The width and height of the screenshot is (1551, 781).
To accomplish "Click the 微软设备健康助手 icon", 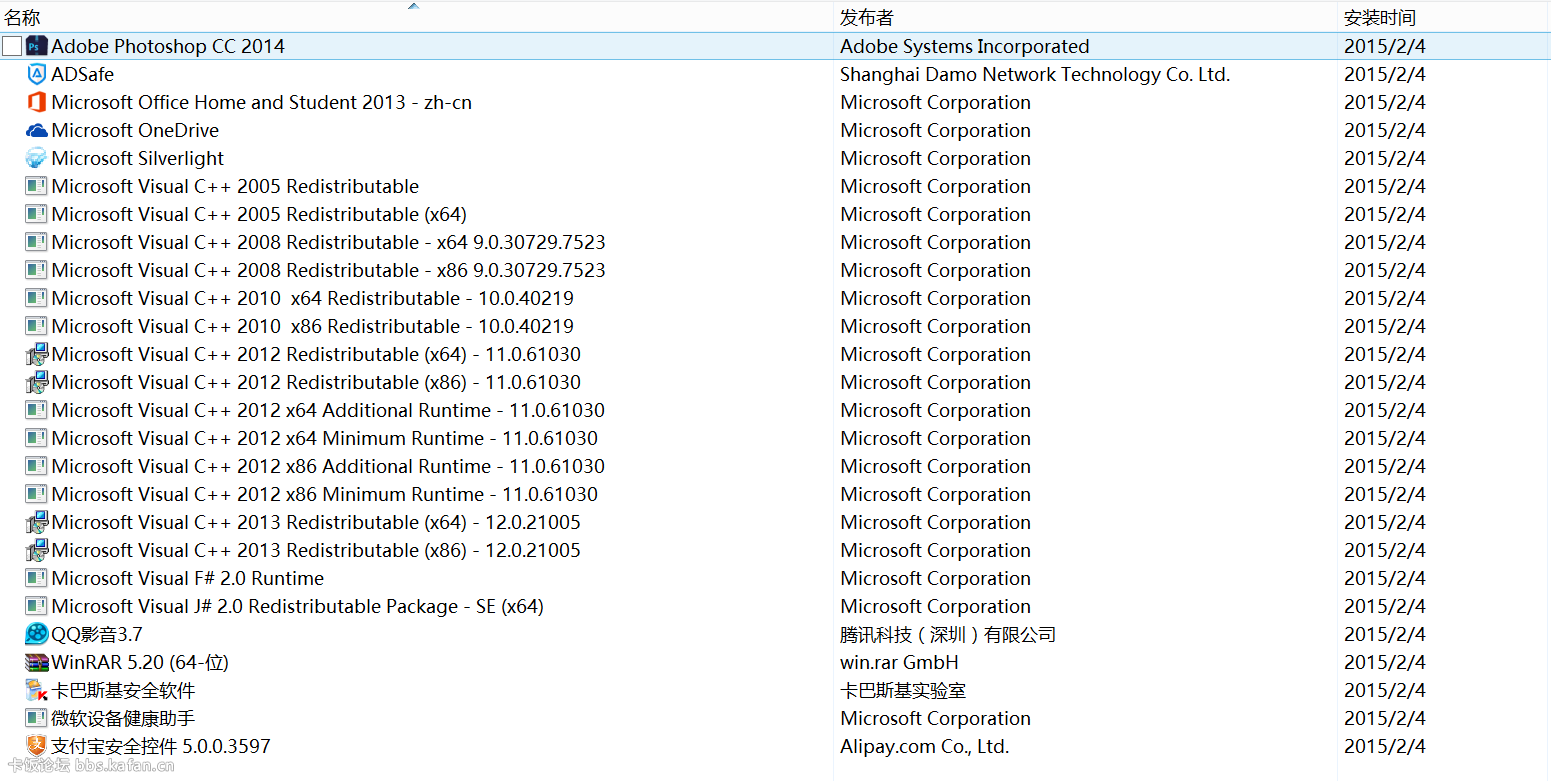I will [37, 718].
